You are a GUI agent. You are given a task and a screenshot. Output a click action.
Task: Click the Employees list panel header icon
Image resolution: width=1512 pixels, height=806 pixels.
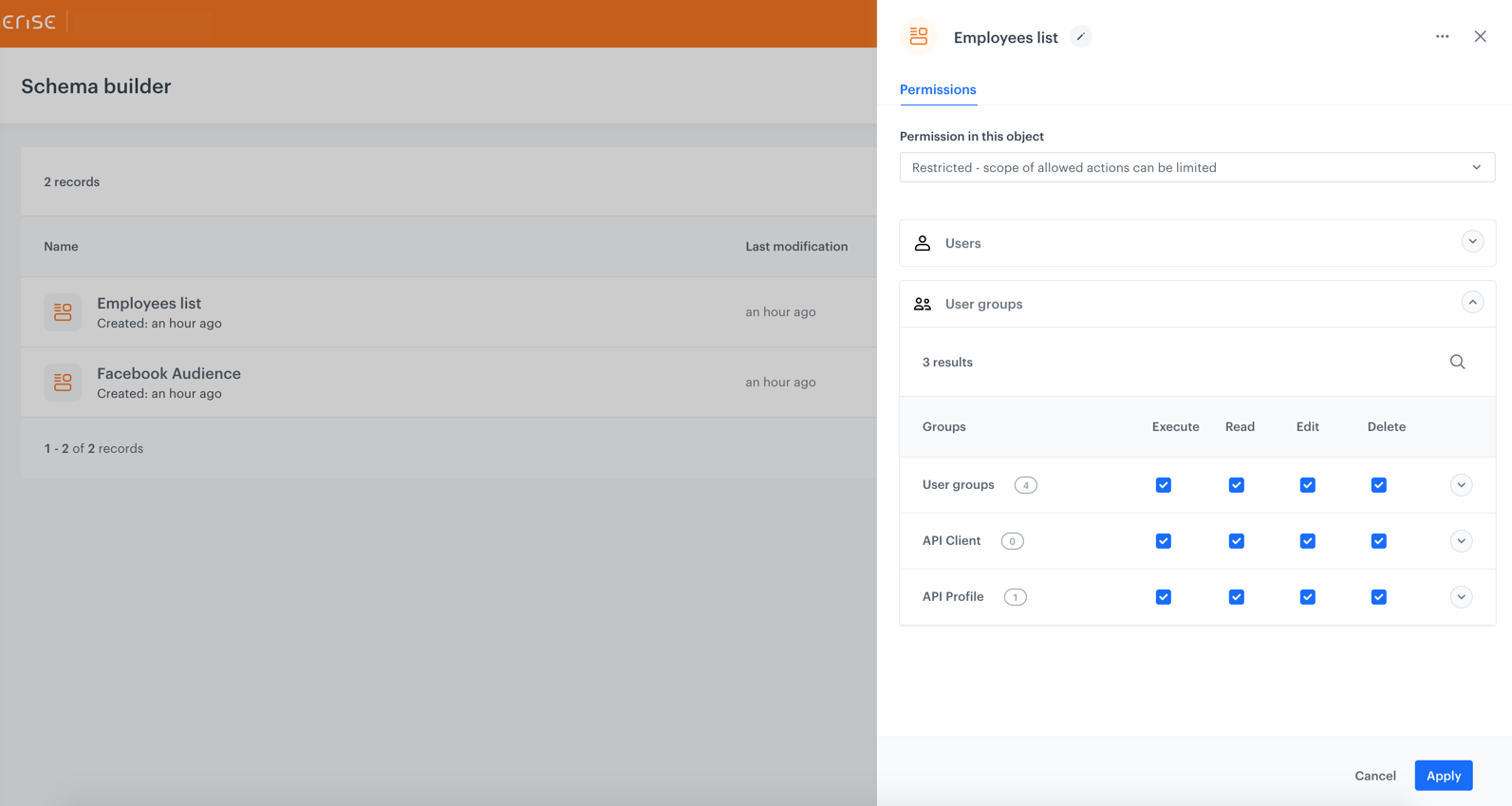[918, 36]
